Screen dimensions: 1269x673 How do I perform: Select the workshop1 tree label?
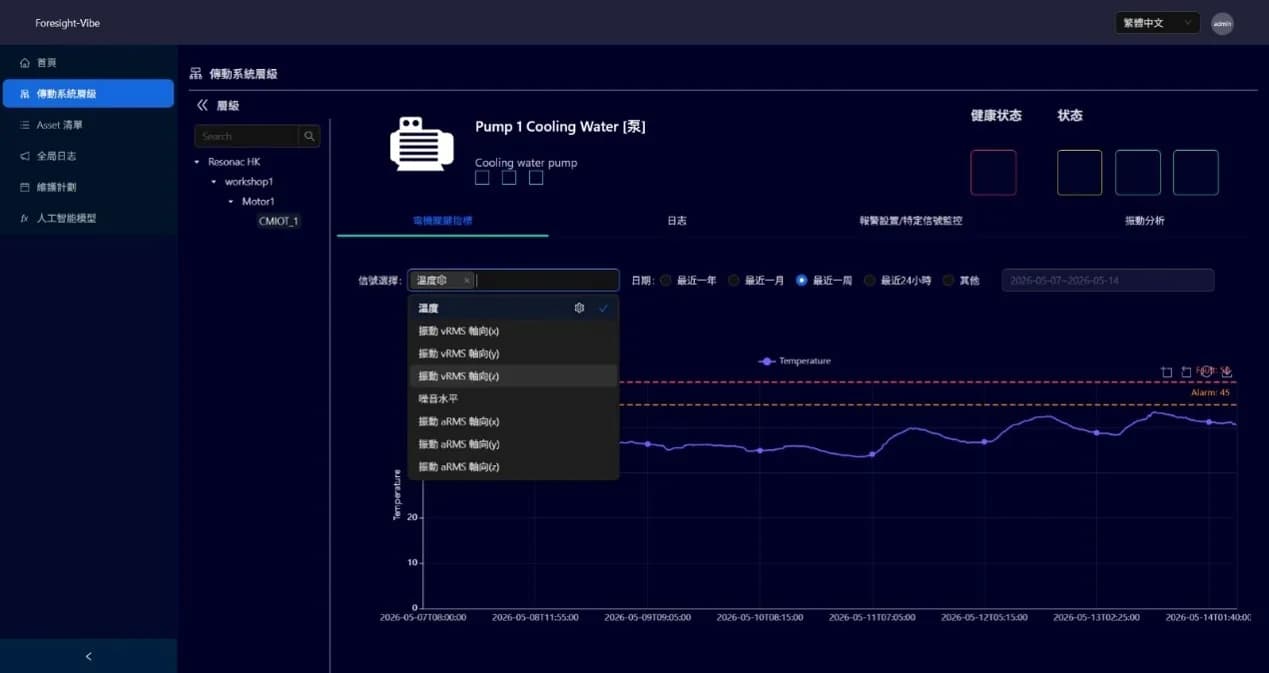point(249,182)
